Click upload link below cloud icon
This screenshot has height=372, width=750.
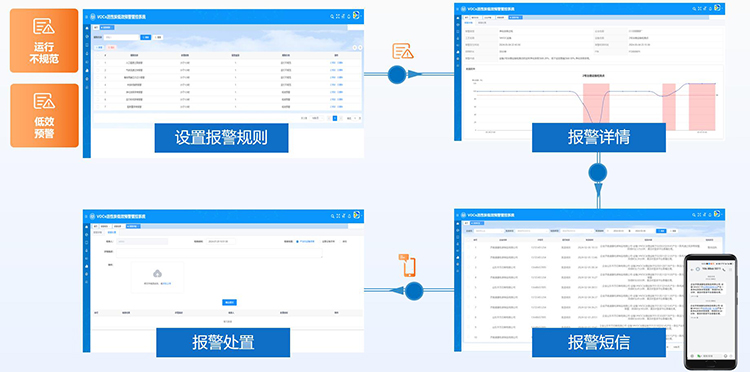[x=166, y=284]
